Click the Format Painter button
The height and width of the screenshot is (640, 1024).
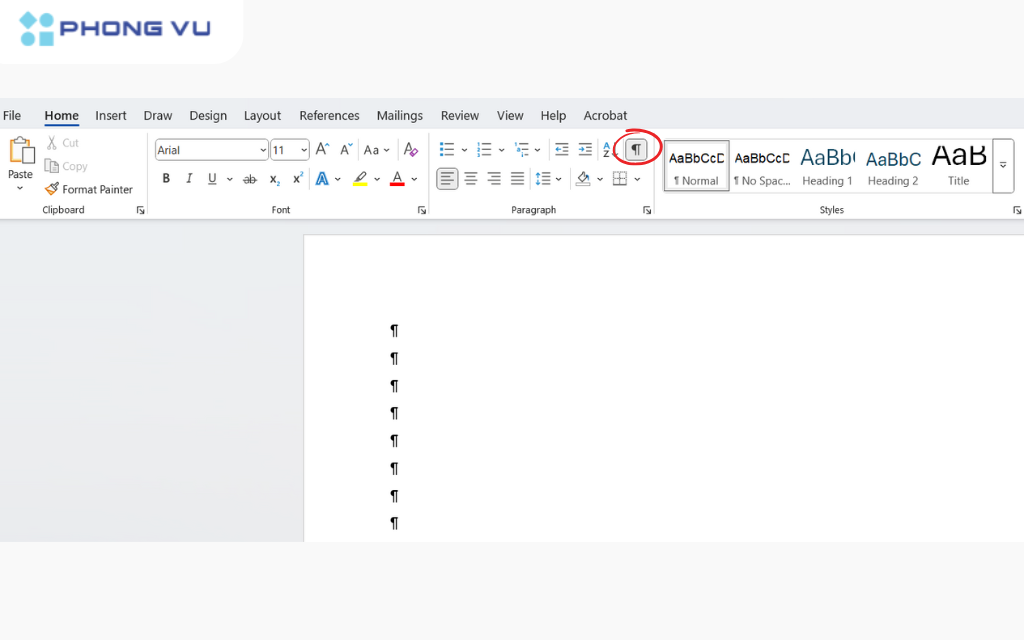(89, 189)
